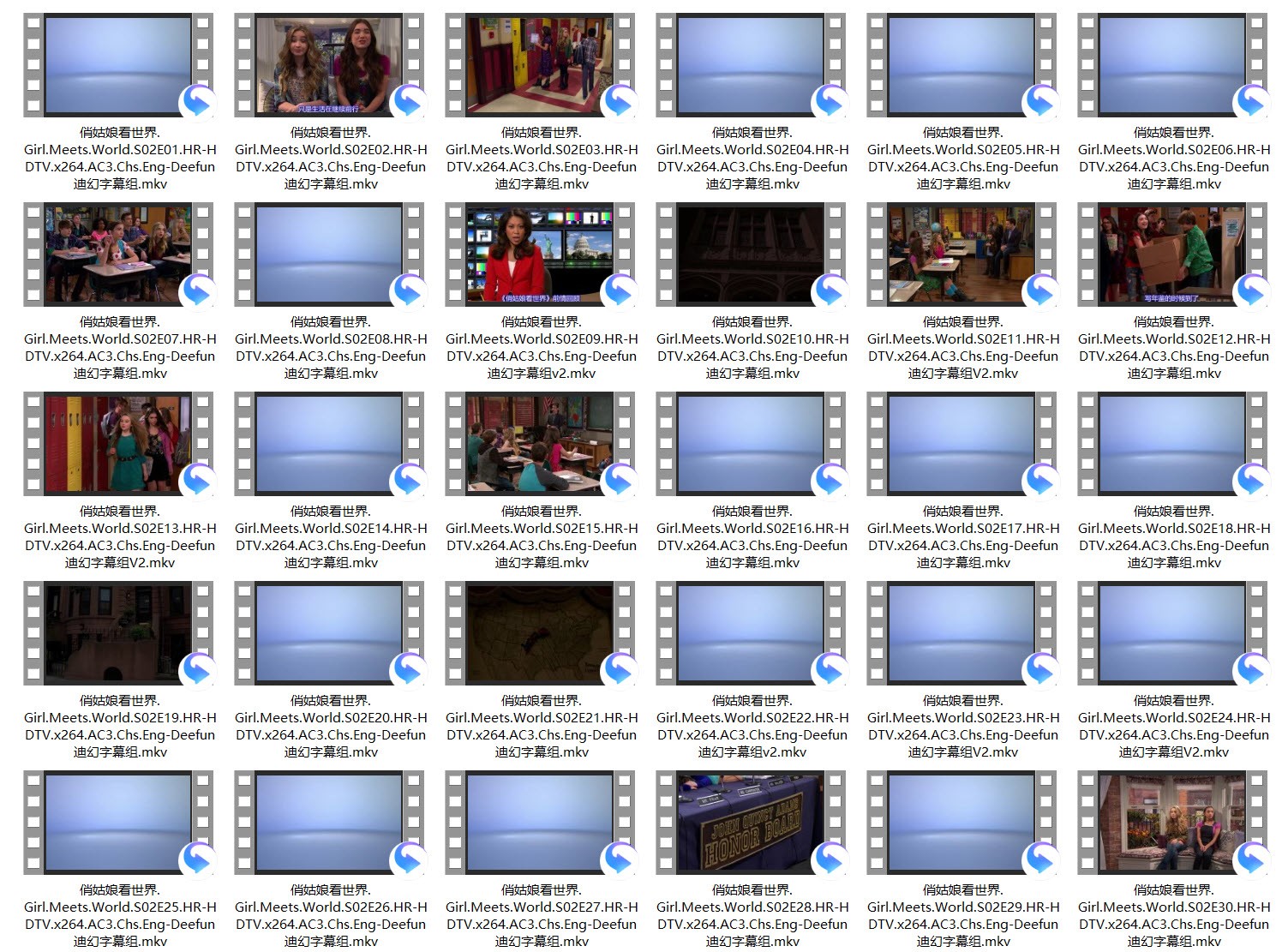The width and height of the screenshot is (1282, 952).
Task: Click the S02E30 bay window thumbnail
Action: [1172, 823]
